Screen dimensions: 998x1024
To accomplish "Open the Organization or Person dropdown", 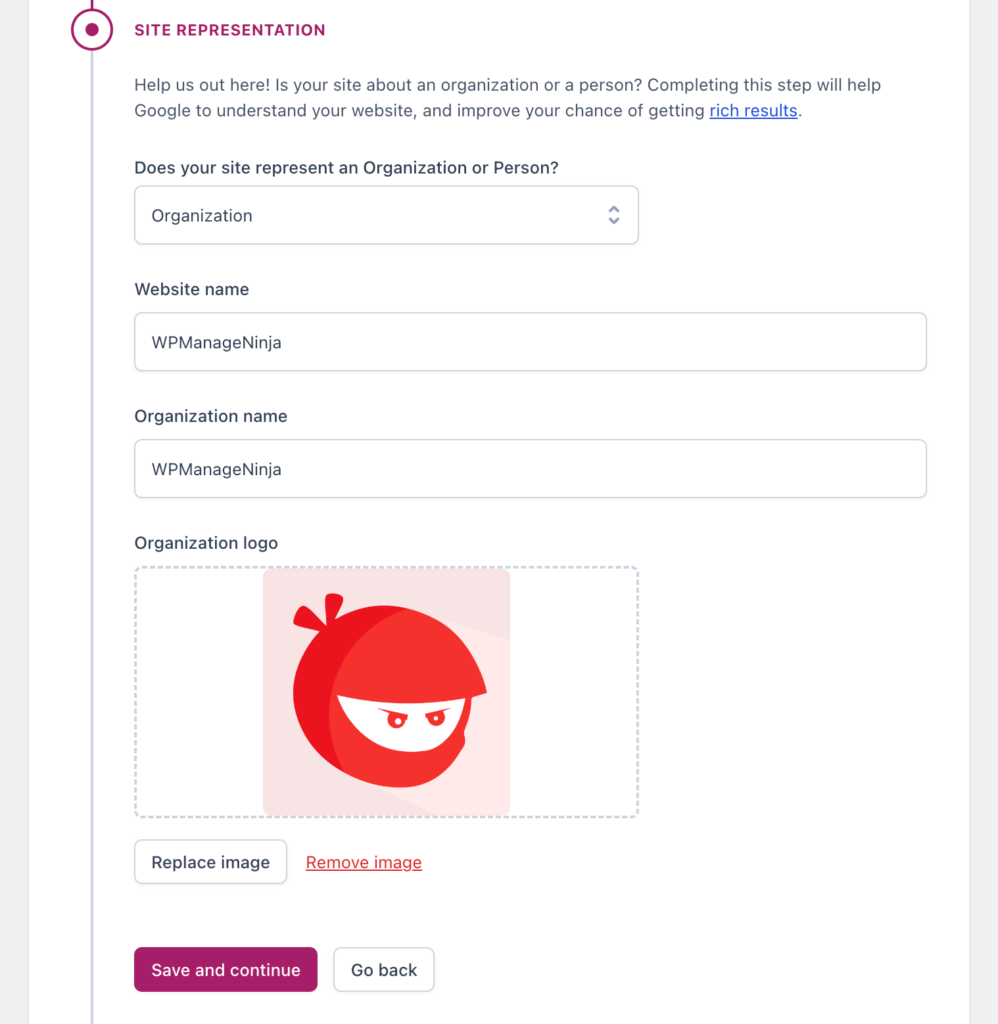I will point(386,214).
